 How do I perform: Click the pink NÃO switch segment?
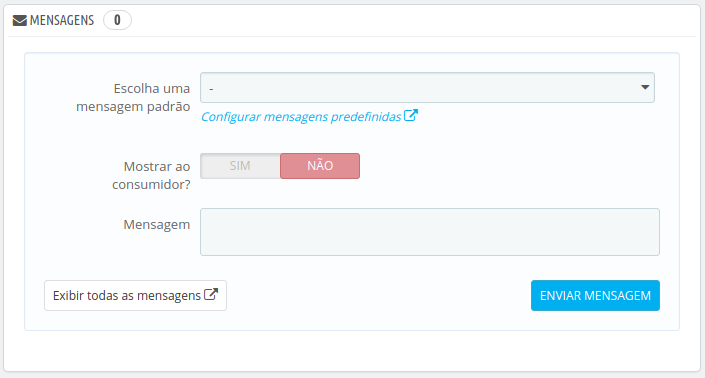pyautogui.click(x=320, y=166)
